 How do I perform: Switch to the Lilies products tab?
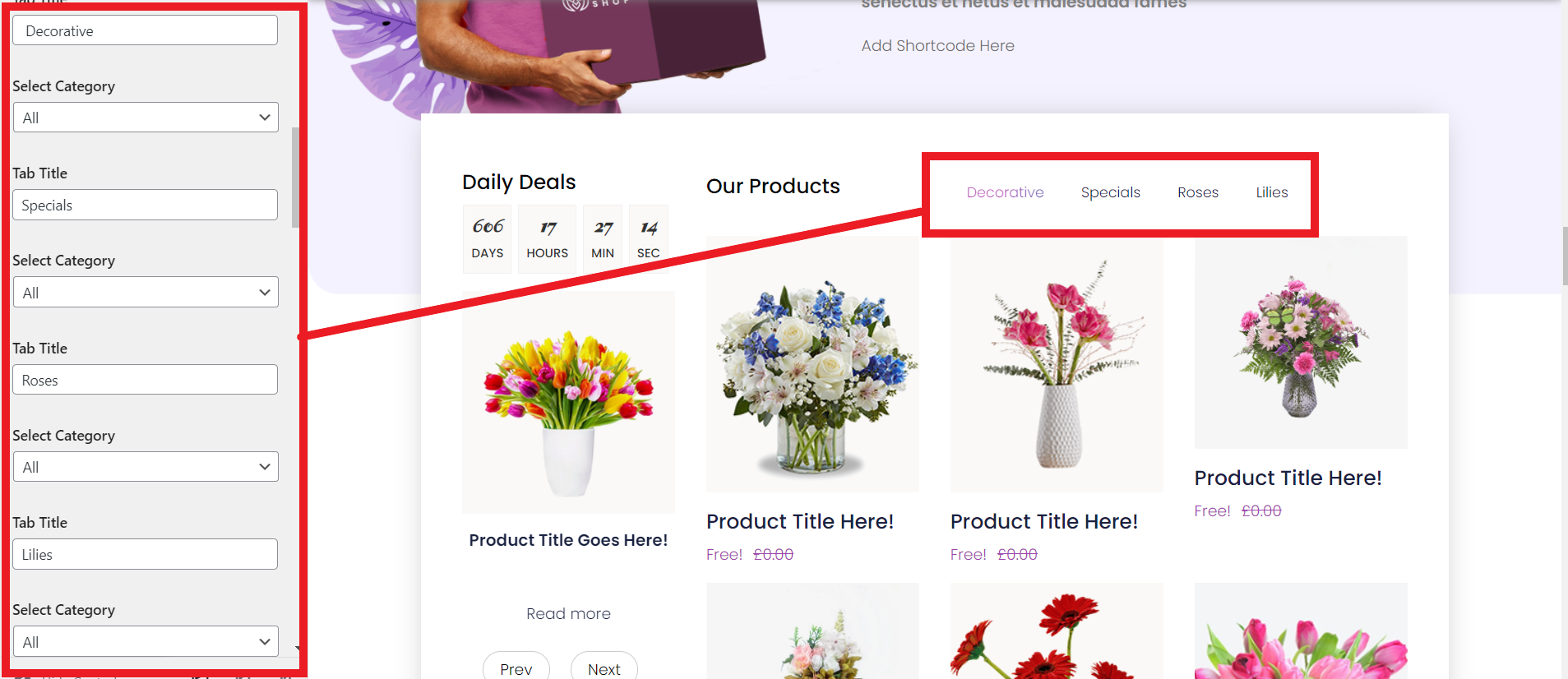tap(1271, 192)
